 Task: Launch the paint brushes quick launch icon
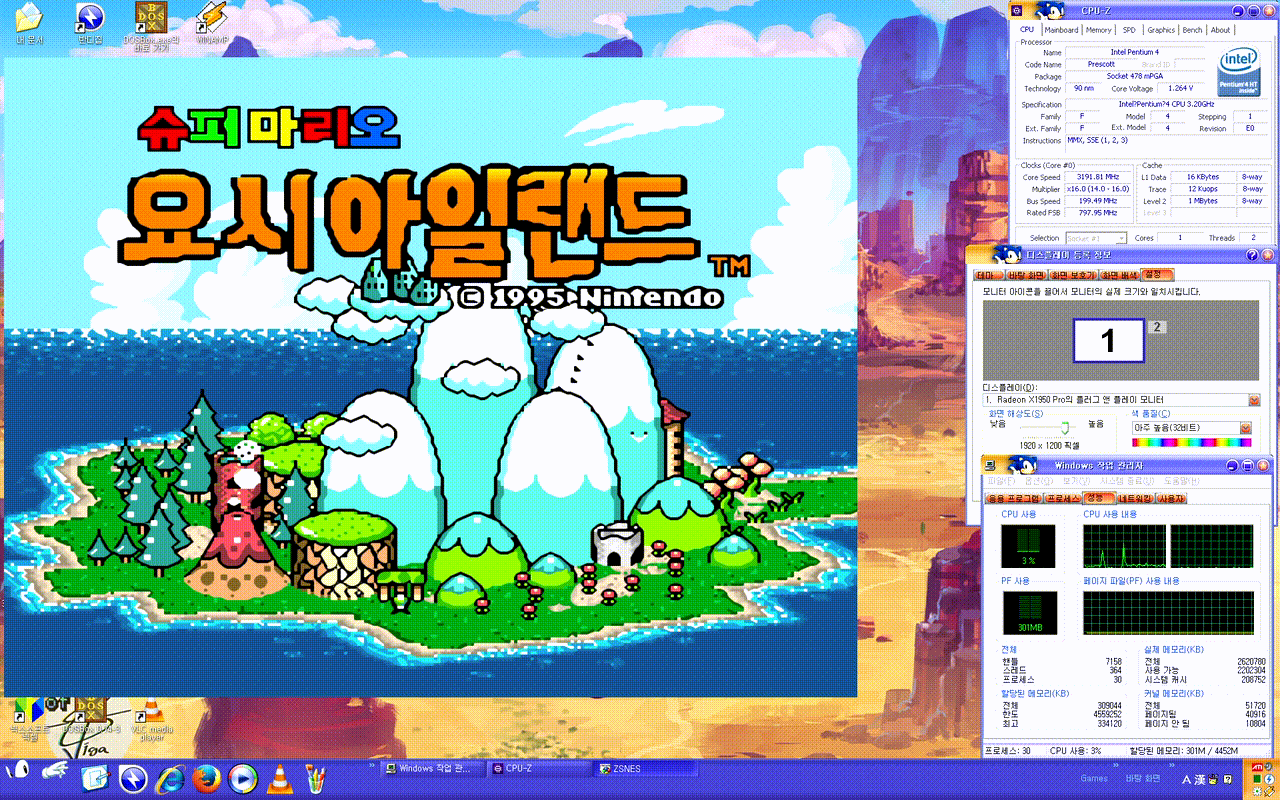tap(316, 777)
